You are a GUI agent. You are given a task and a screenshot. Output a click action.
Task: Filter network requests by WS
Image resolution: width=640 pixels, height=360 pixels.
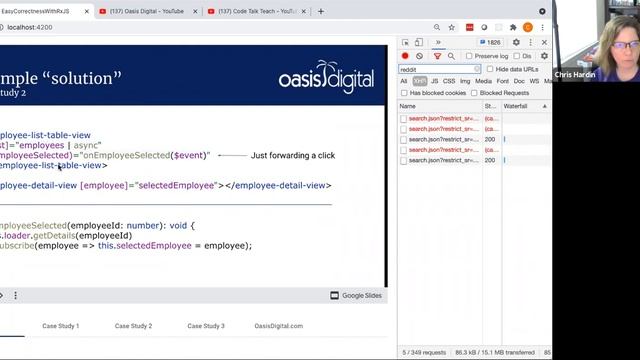pos(534,81)
